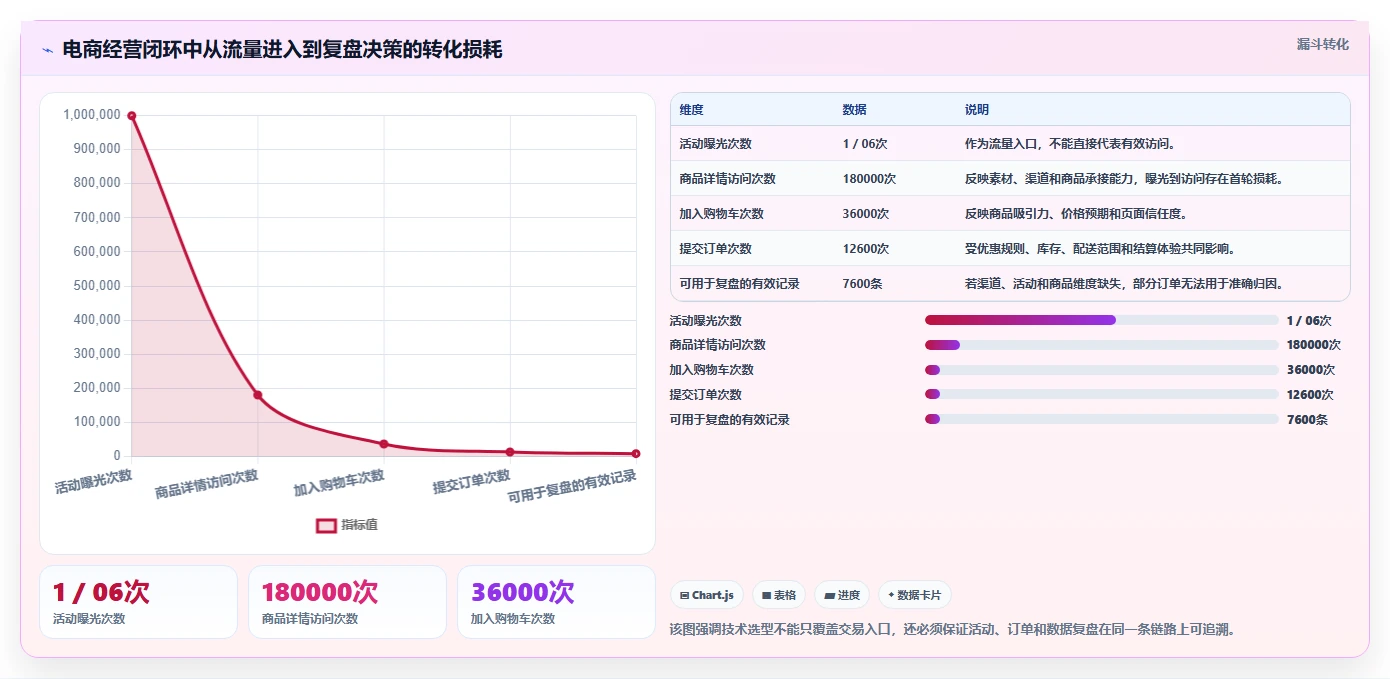Viewport: 1390px width, 679px height.
Task: Click the Chart.js chip
Action: (x=706, y=595)
